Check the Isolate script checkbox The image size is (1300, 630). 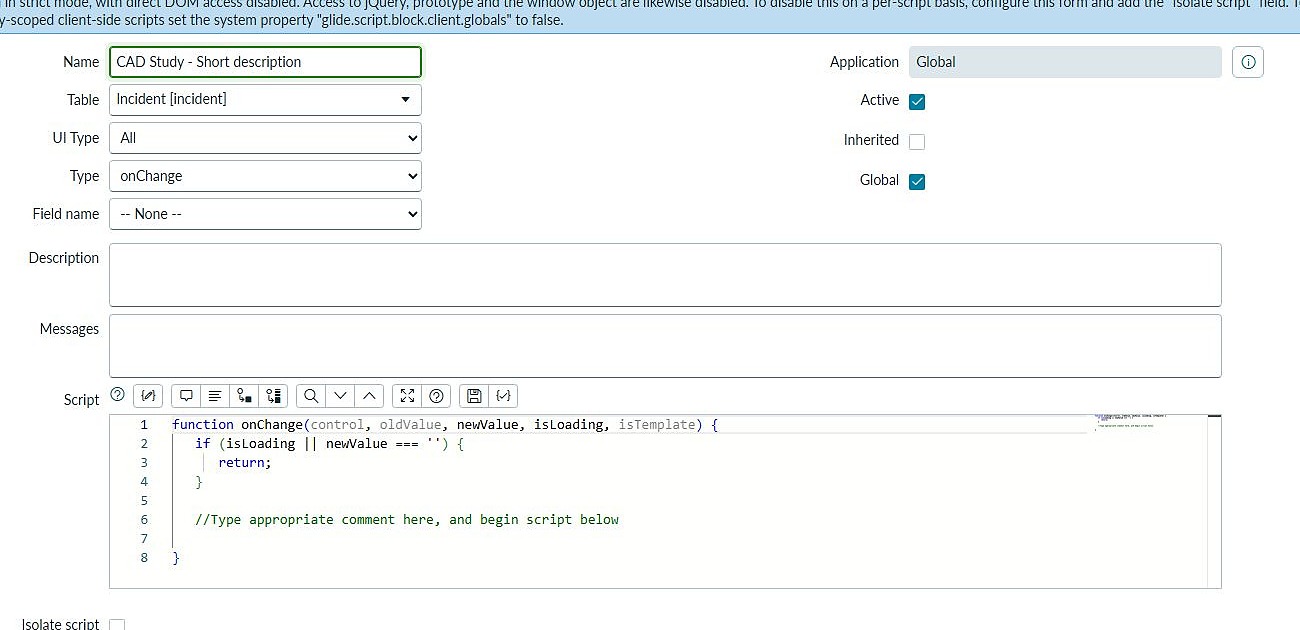pos(117,625)
